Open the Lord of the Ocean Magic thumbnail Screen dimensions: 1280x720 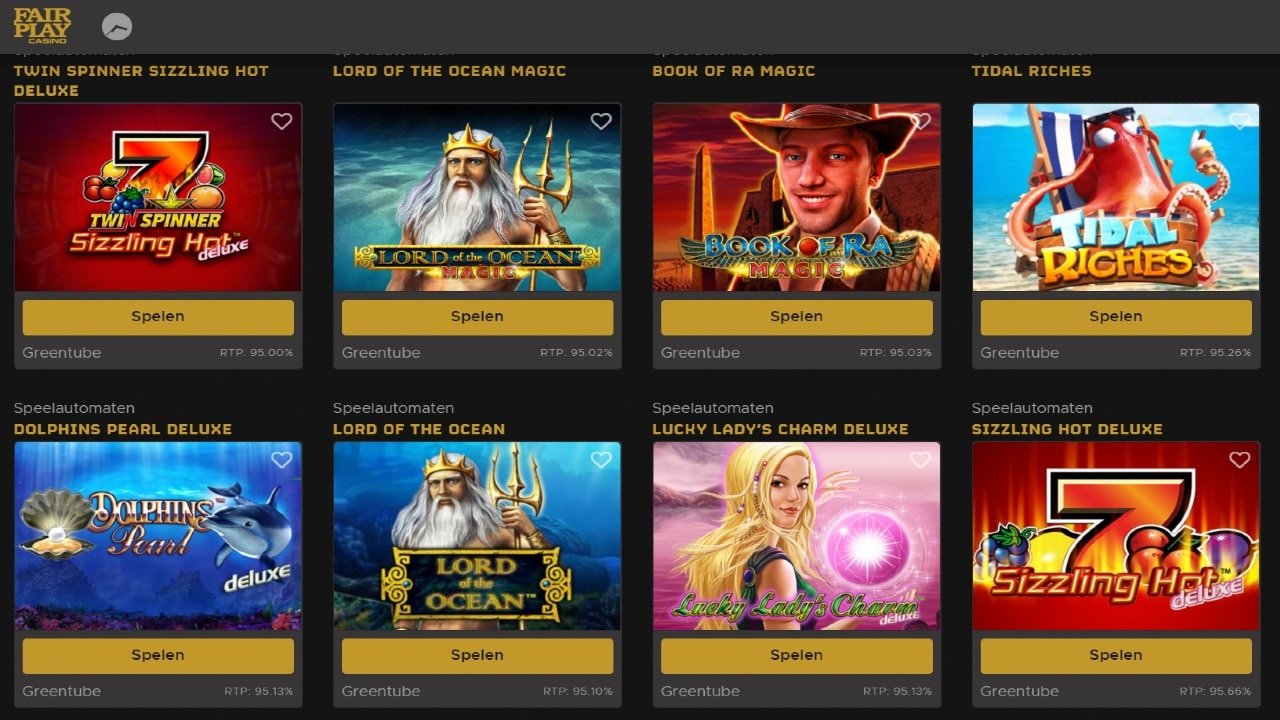(x=477, y=197)
